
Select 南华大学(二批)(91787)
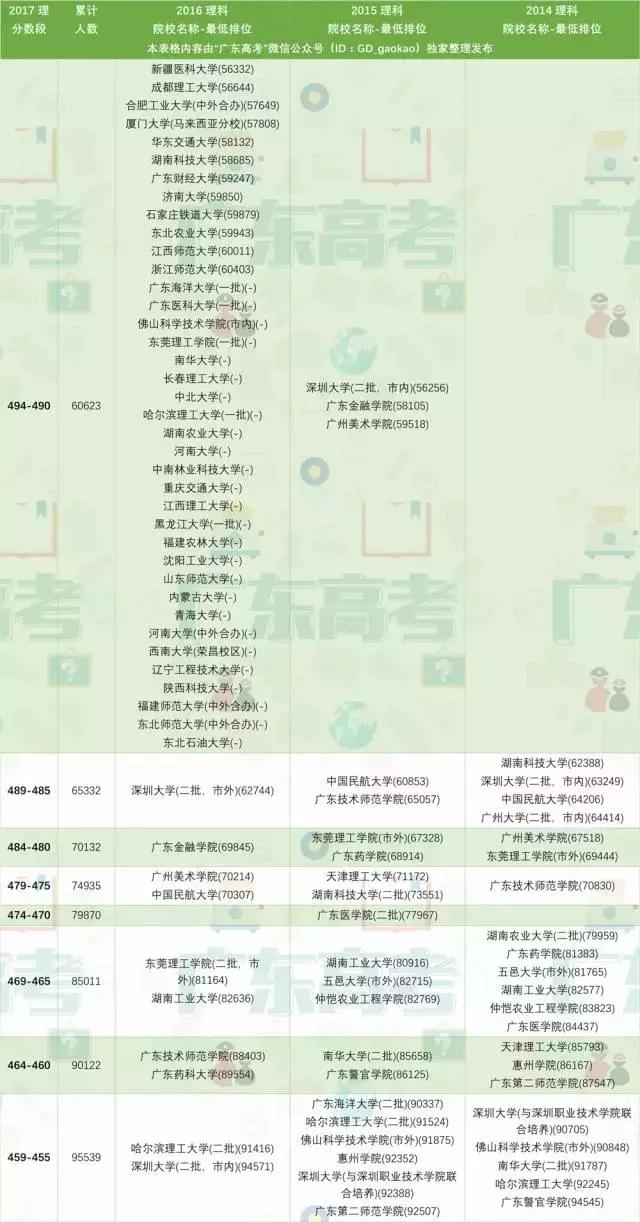point(552,1166)
